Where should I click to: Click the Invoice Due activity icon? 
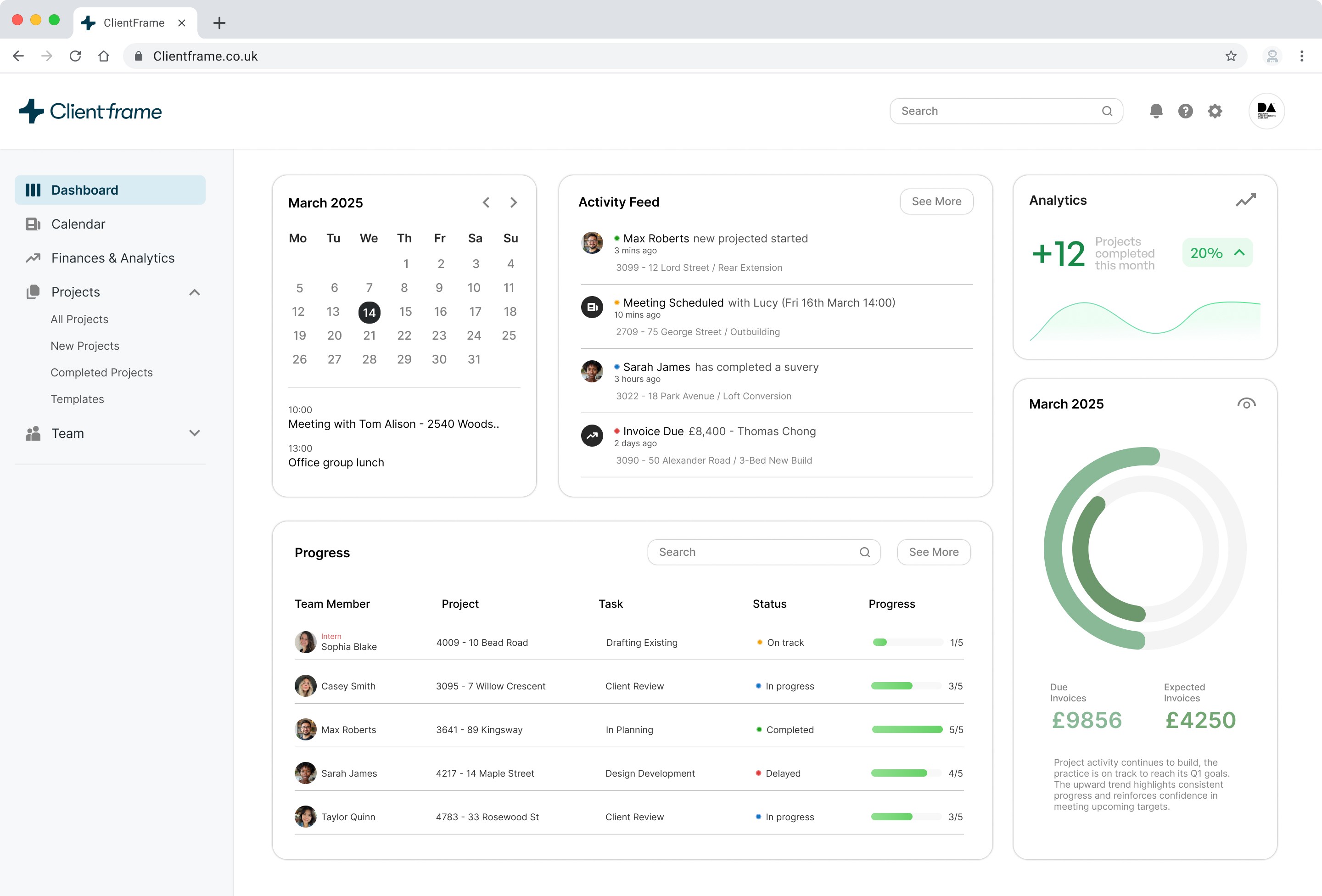592,436
